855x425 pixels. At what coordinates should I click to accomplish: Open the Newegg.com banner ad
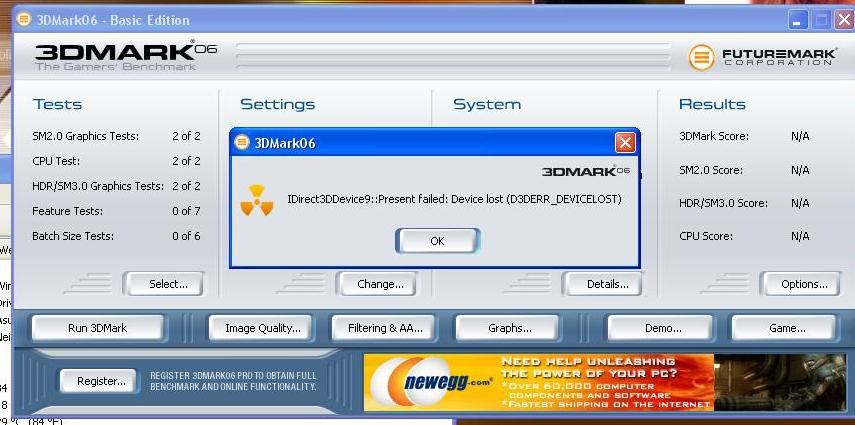click(605, 382)
